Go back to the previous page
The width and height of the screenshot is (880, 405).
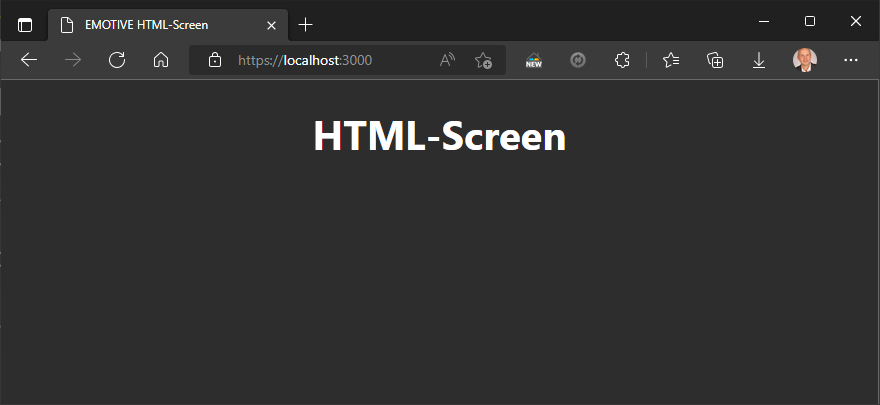click(x=29, y=60)
